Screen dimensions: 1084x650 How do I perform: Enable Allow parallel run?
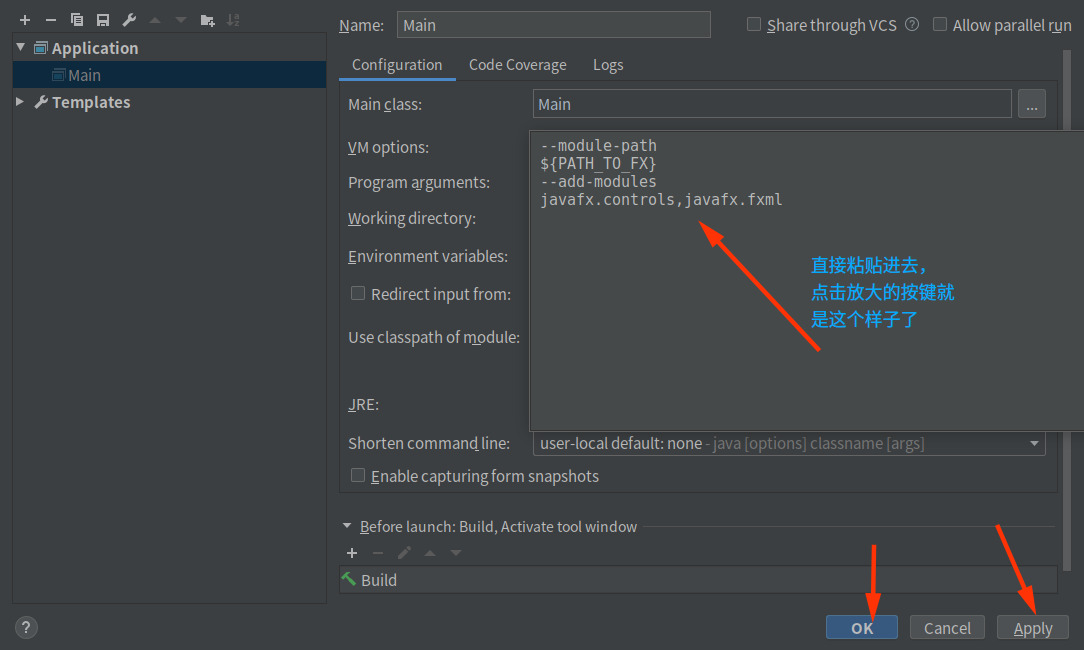939,24
